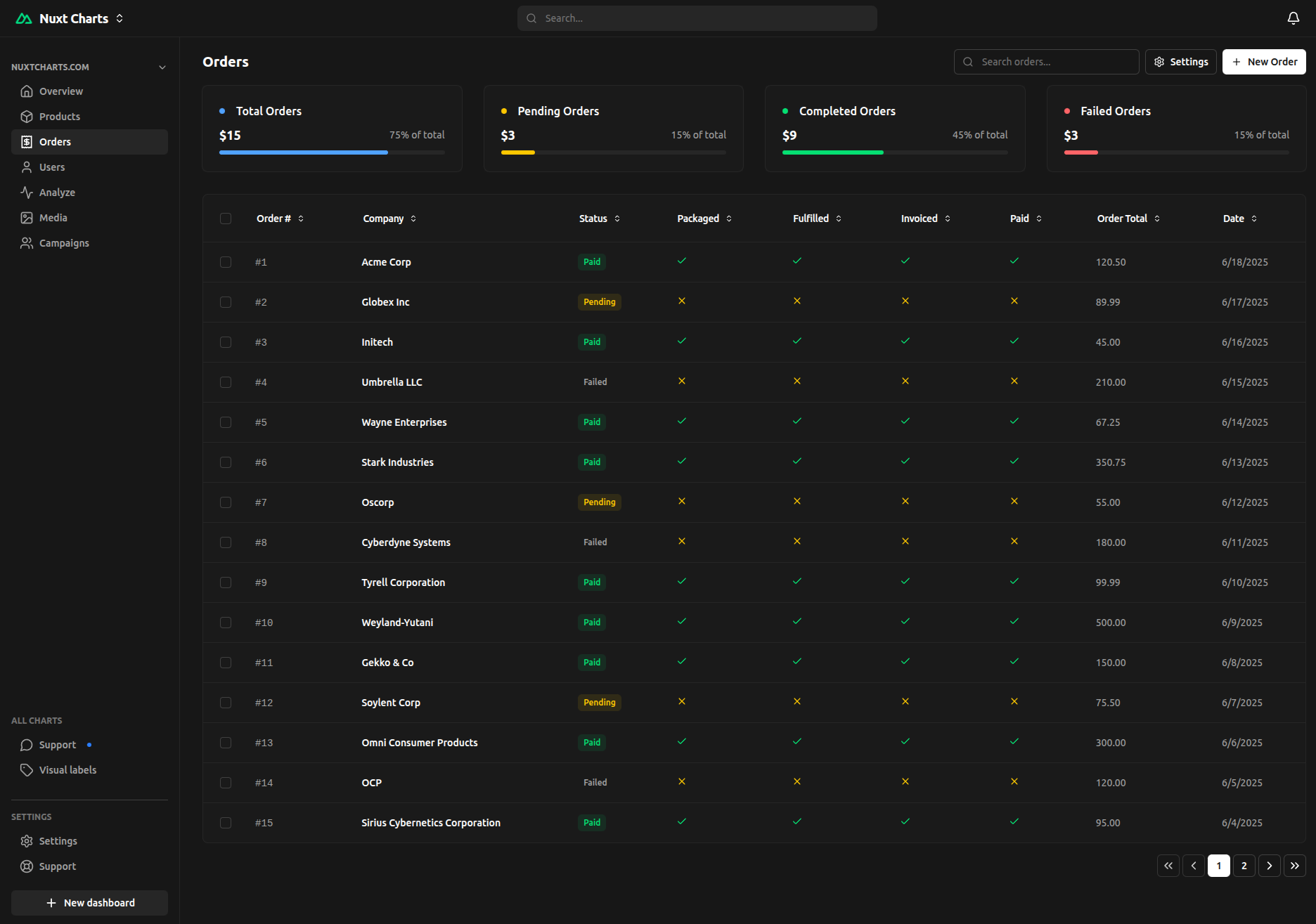Viewport: 1316px width, 924px height.
Task: Toggle the select-all checkbox in table header
Action: click(226, 219)
